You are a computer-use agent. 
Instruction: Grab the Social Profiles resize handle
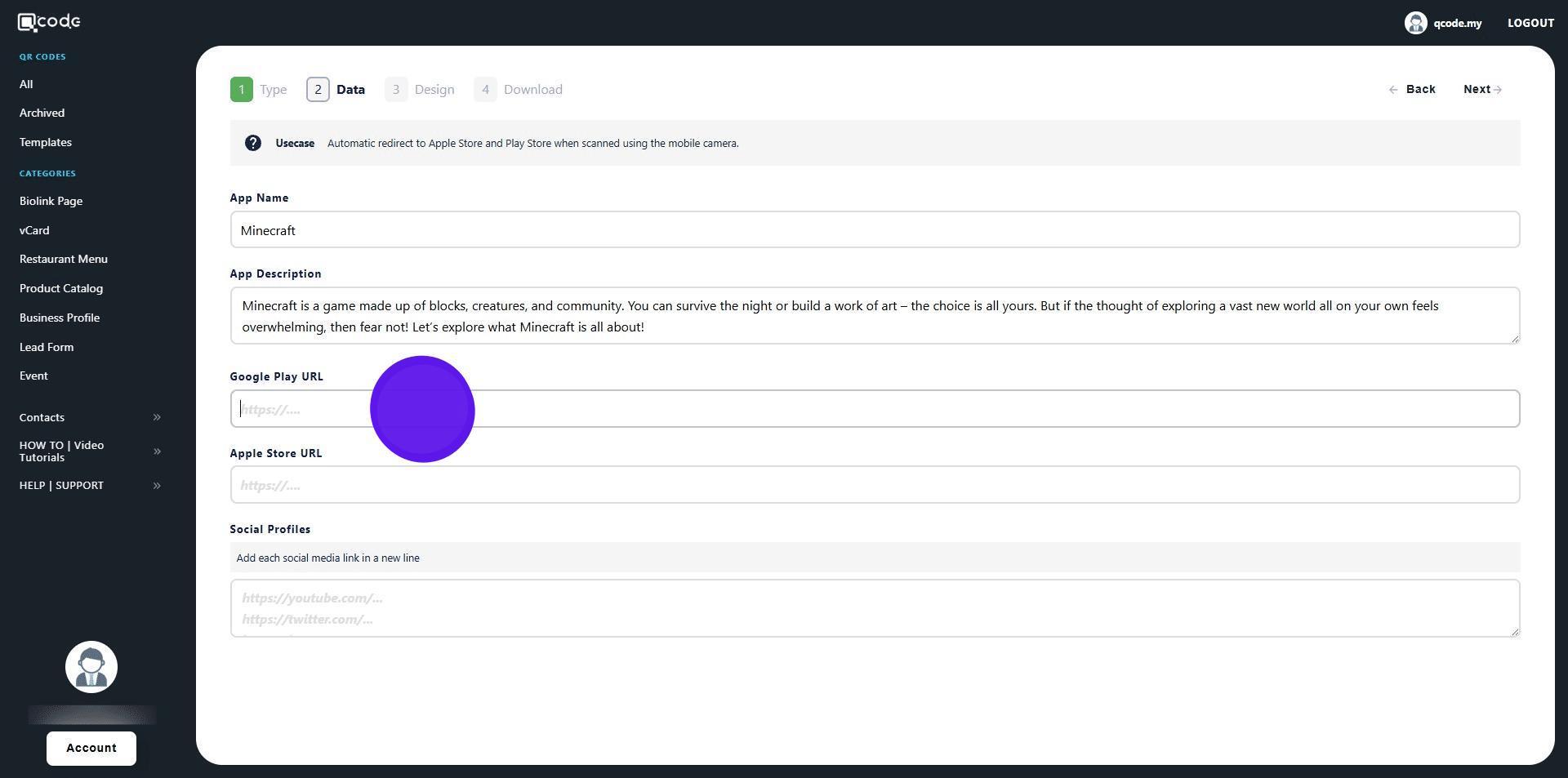point(1515,631)
